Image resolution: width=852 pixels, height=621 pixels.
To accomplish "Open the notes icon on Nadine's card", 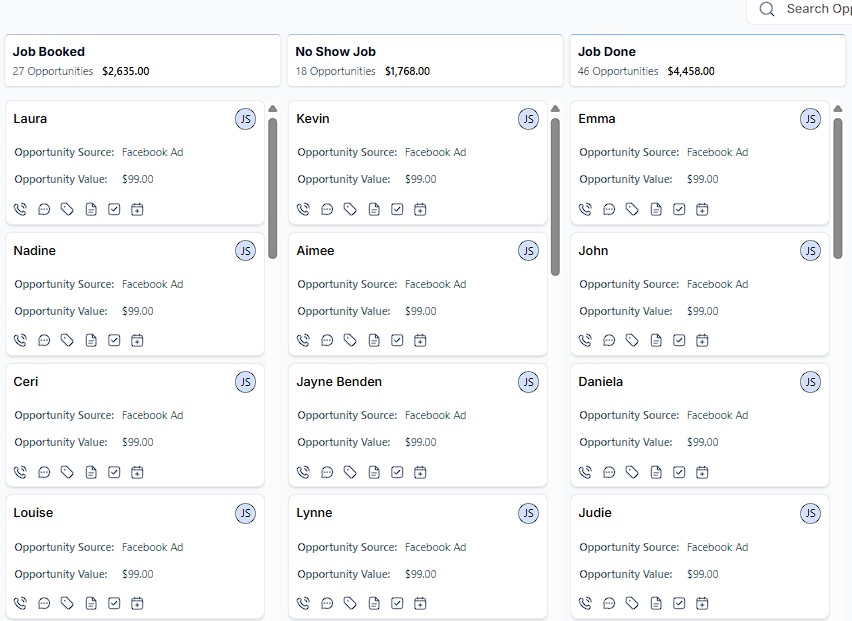I will [x=91, y=340].
